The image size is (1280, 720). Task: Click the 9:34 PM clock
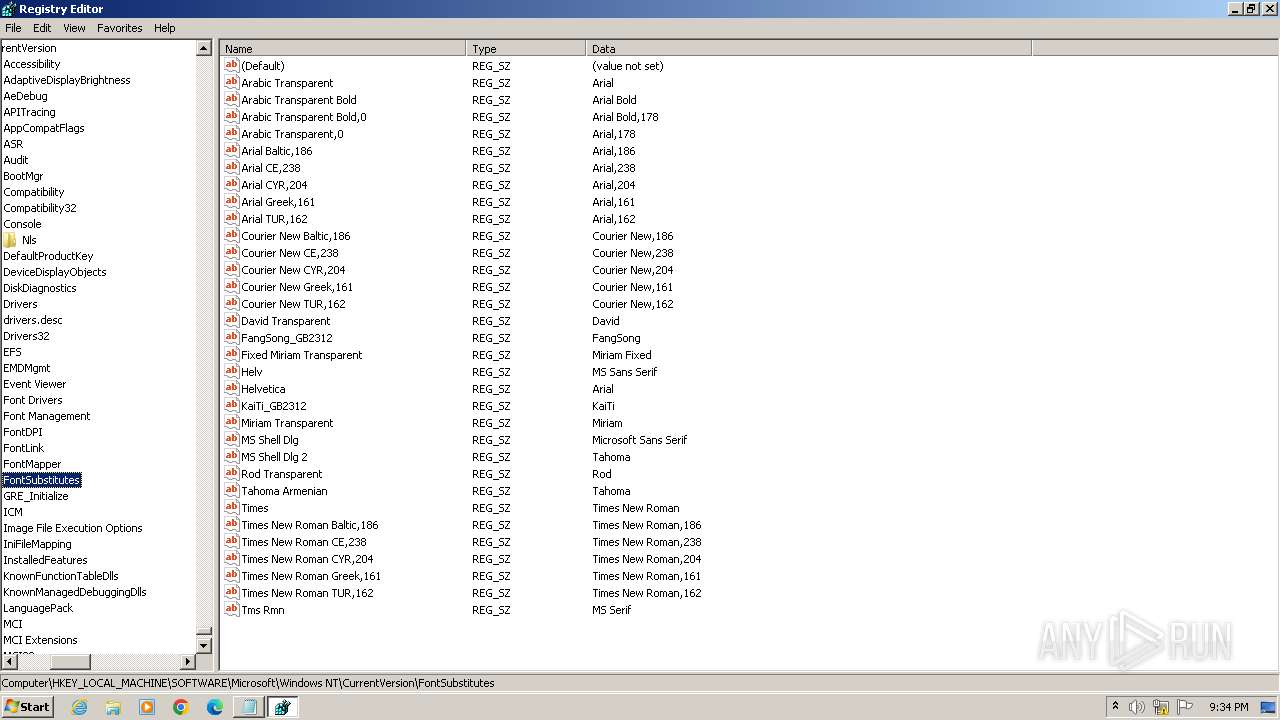[x=1228, y=707]
